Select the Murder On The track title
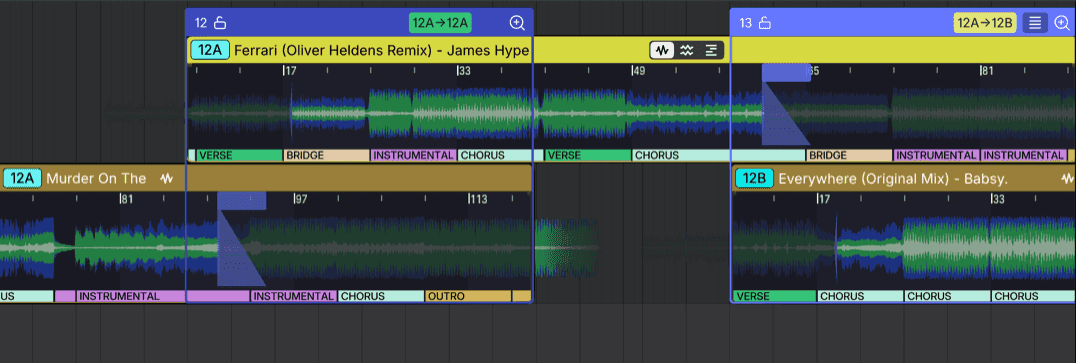Screen dimensions: 1076x363 (96, 178)
